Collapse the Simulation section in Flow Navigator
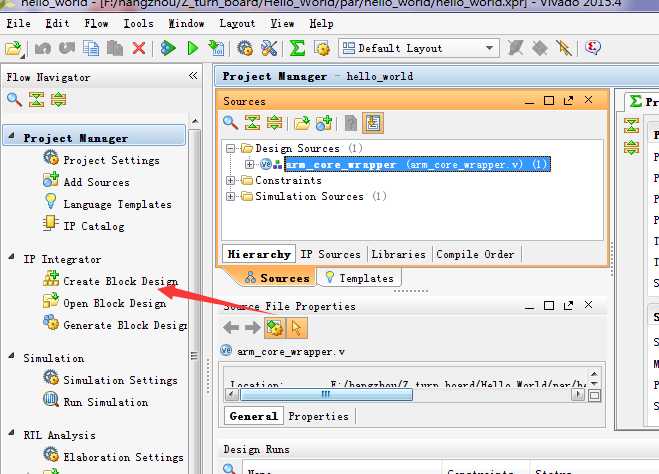This screenshot has height=474, width=659. pos(11,356)
